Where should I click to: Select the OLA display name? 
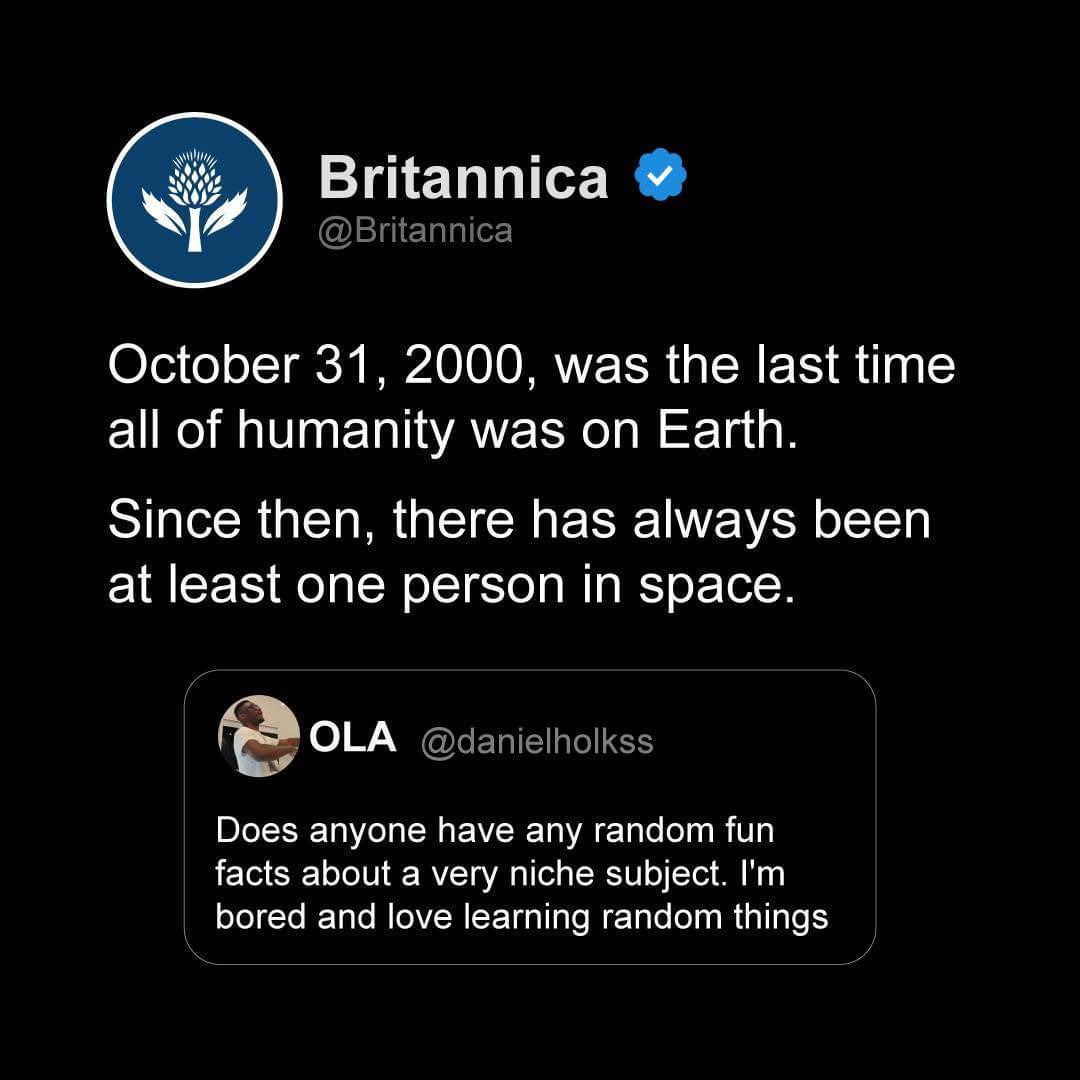(x=353, y=738)
